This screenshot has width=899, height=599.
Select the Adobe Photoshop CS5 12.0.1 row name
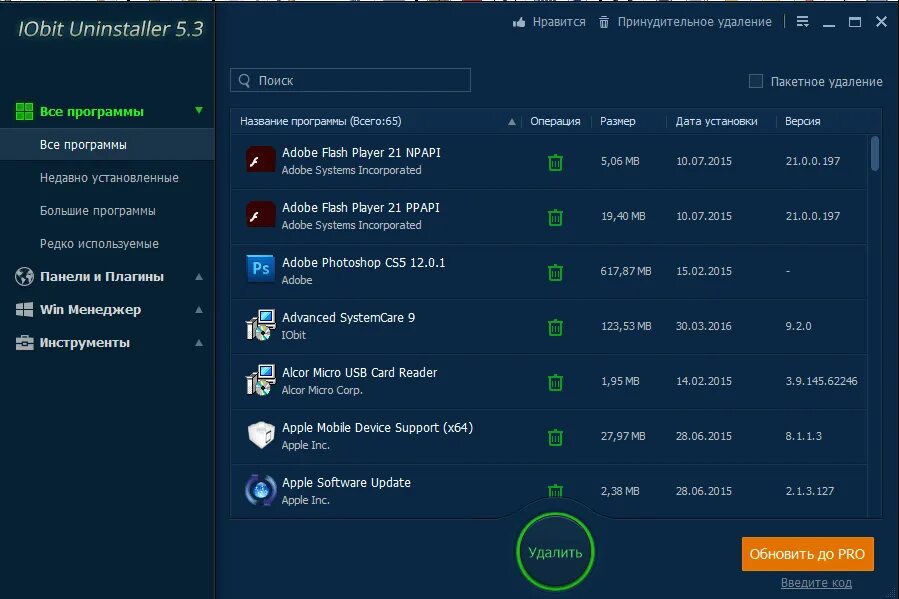pyautogui.click(x=363, y=263)
